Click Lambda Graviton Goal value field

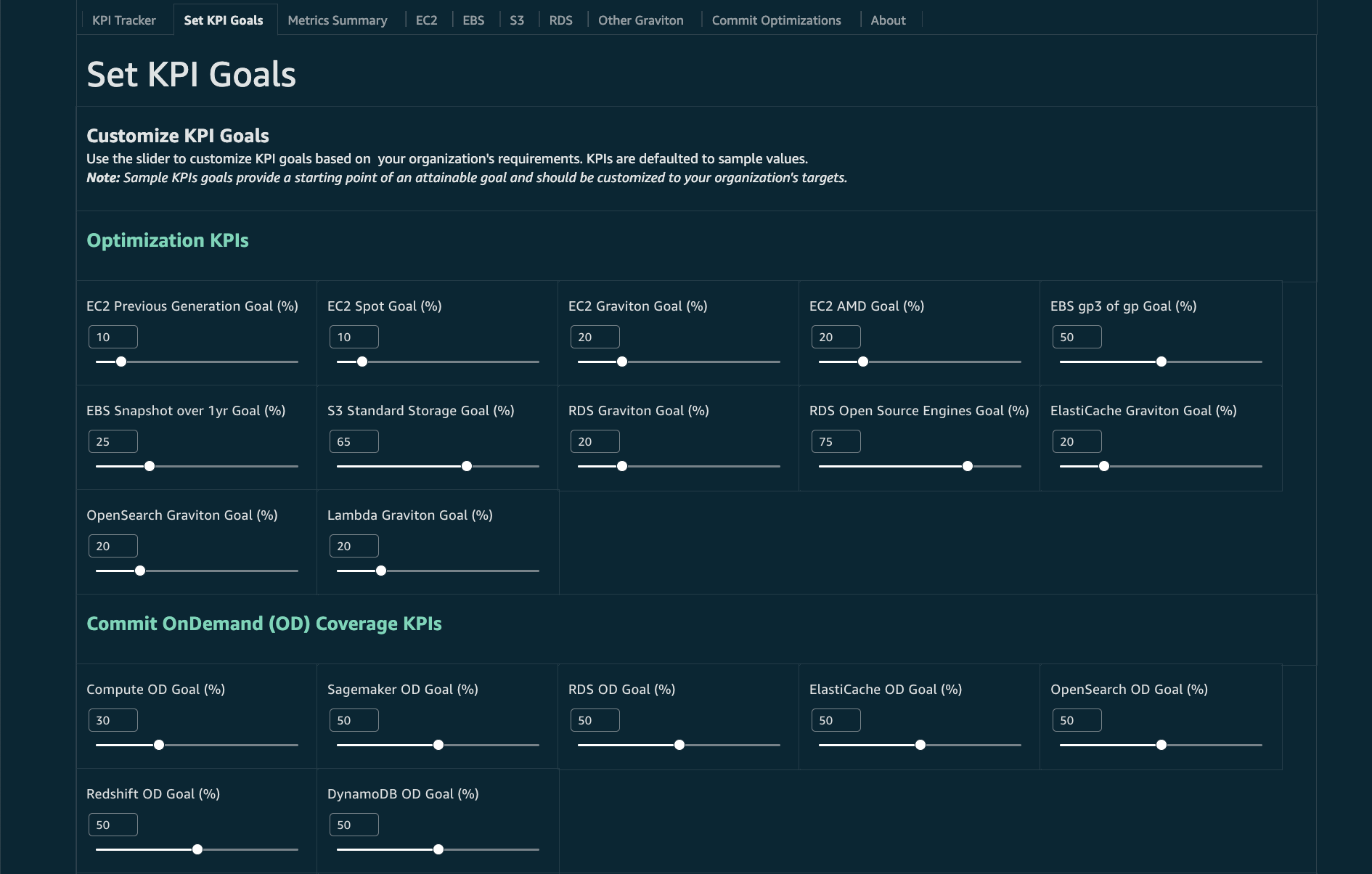[x=354, y=546]
